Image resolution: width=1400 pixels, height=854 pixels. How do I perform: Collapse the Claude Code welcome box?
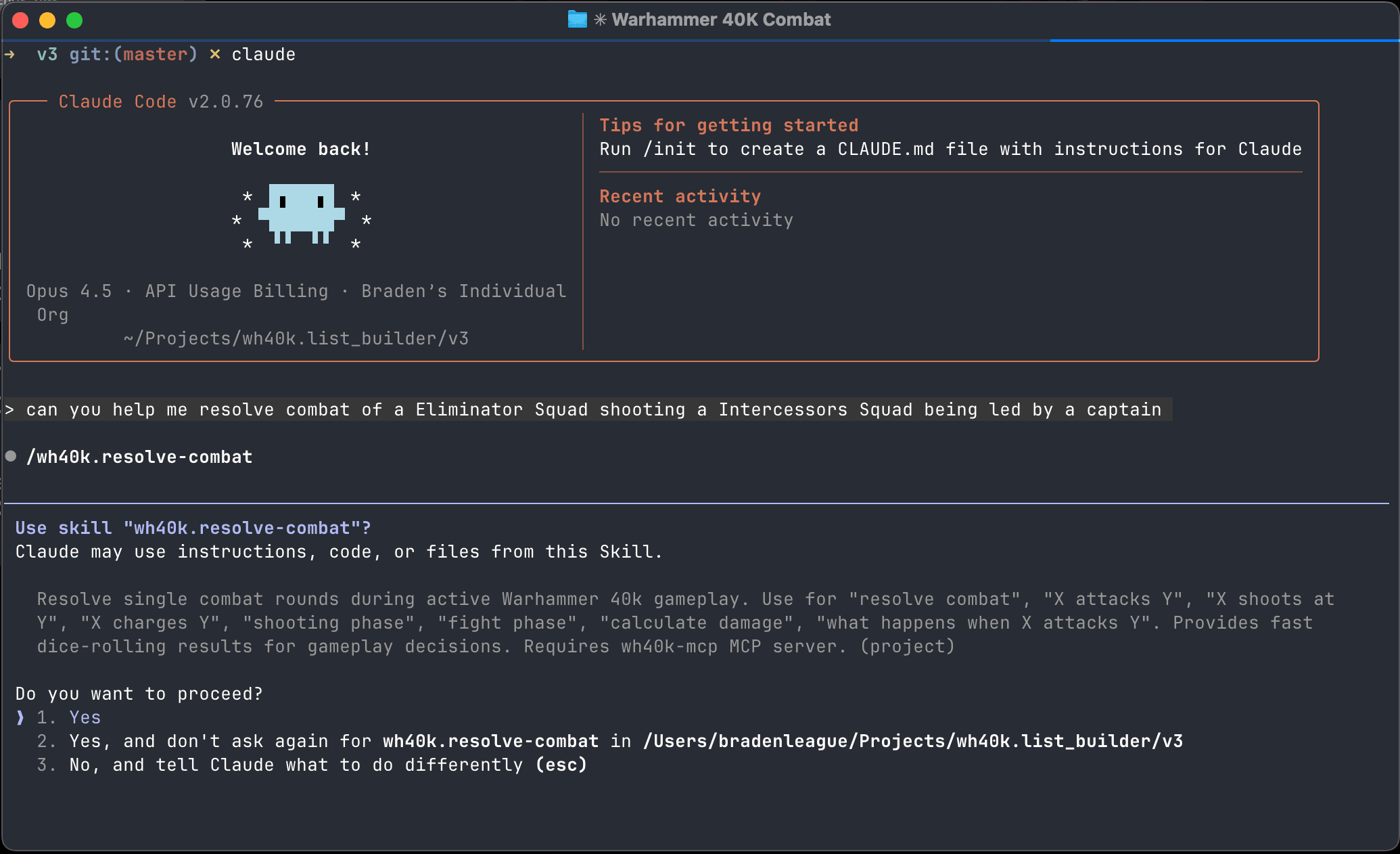[x=161, y=102]
